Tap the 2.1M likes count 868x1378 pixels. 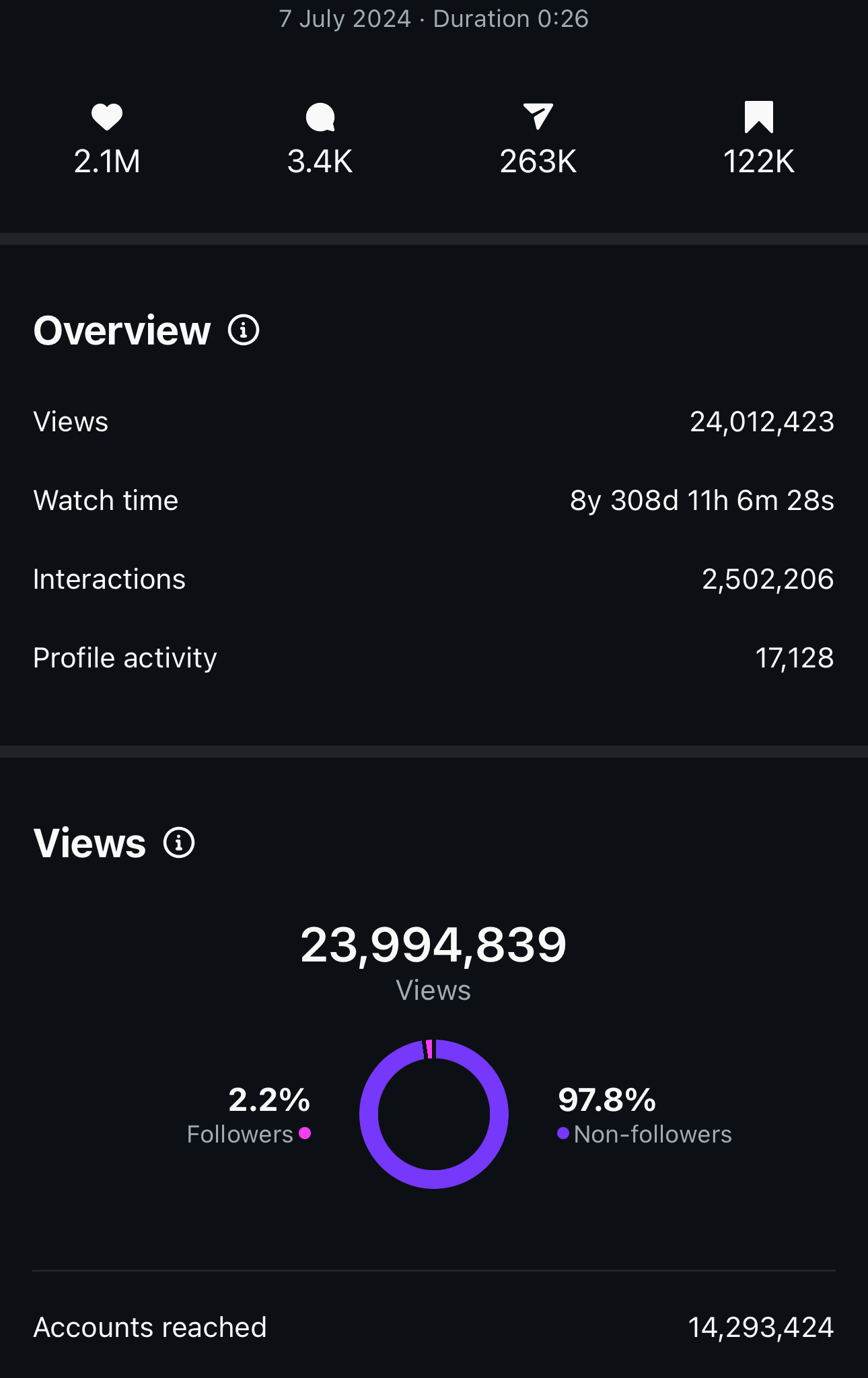coord(107,161)
